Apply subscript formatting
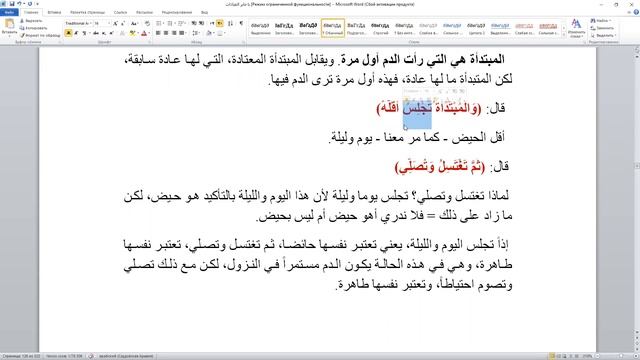This screenshot has width=640, height=360. pyautogui.click(x=104, y=33)
